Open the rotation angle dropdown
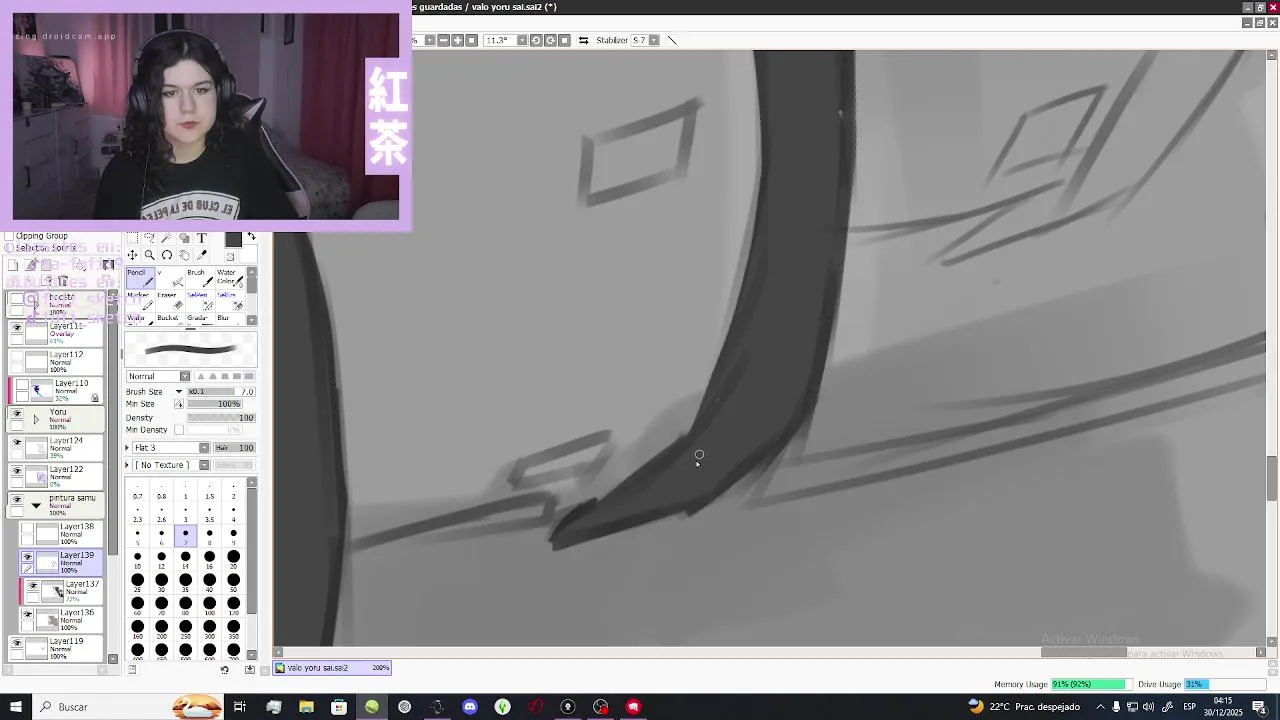Viewport: 1280px width, 720px height. [522, 40]
